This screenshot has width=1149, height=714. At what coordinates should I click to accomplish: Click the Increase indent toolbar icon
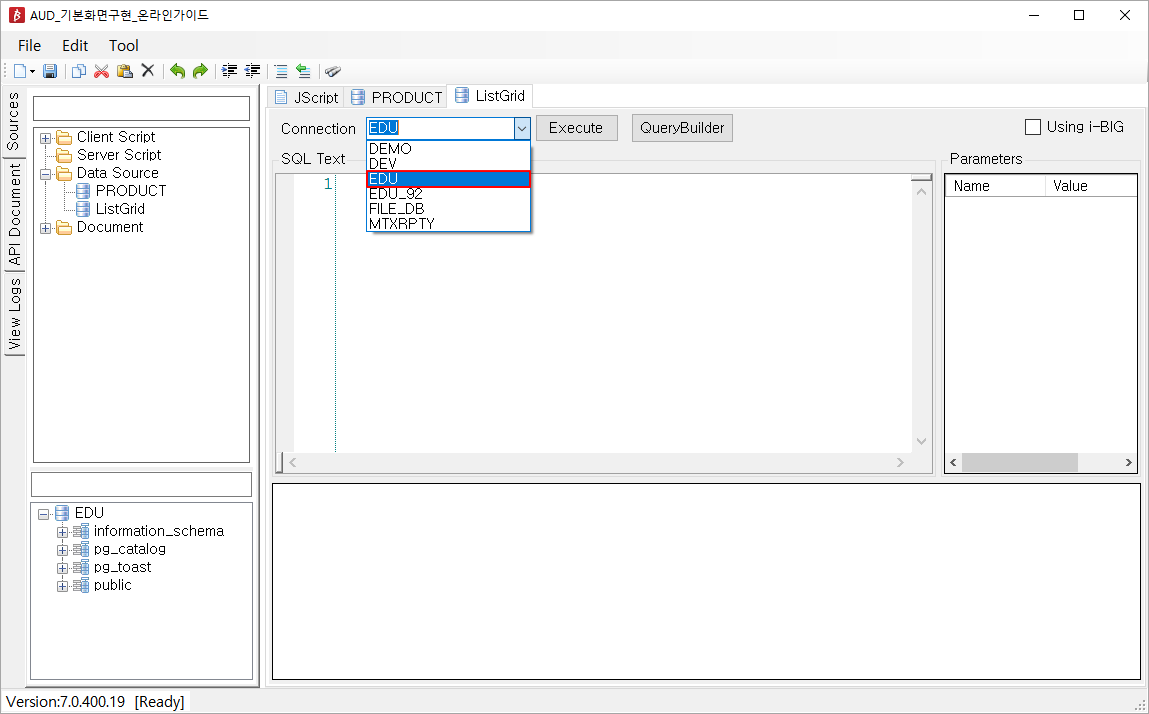tap(230, 71)
